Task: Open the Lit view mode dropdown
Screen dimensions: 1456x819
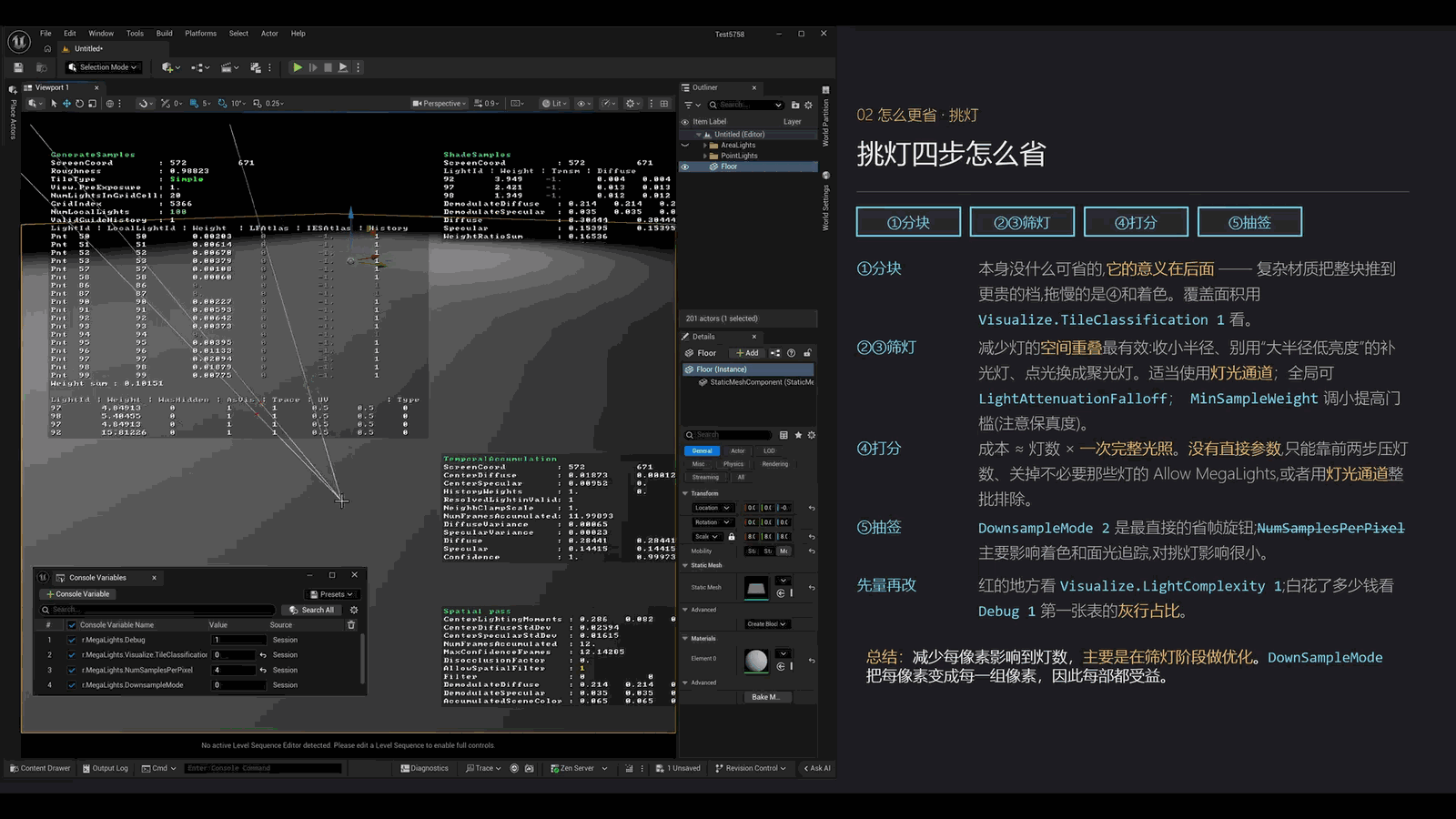Action: point(554,104)
